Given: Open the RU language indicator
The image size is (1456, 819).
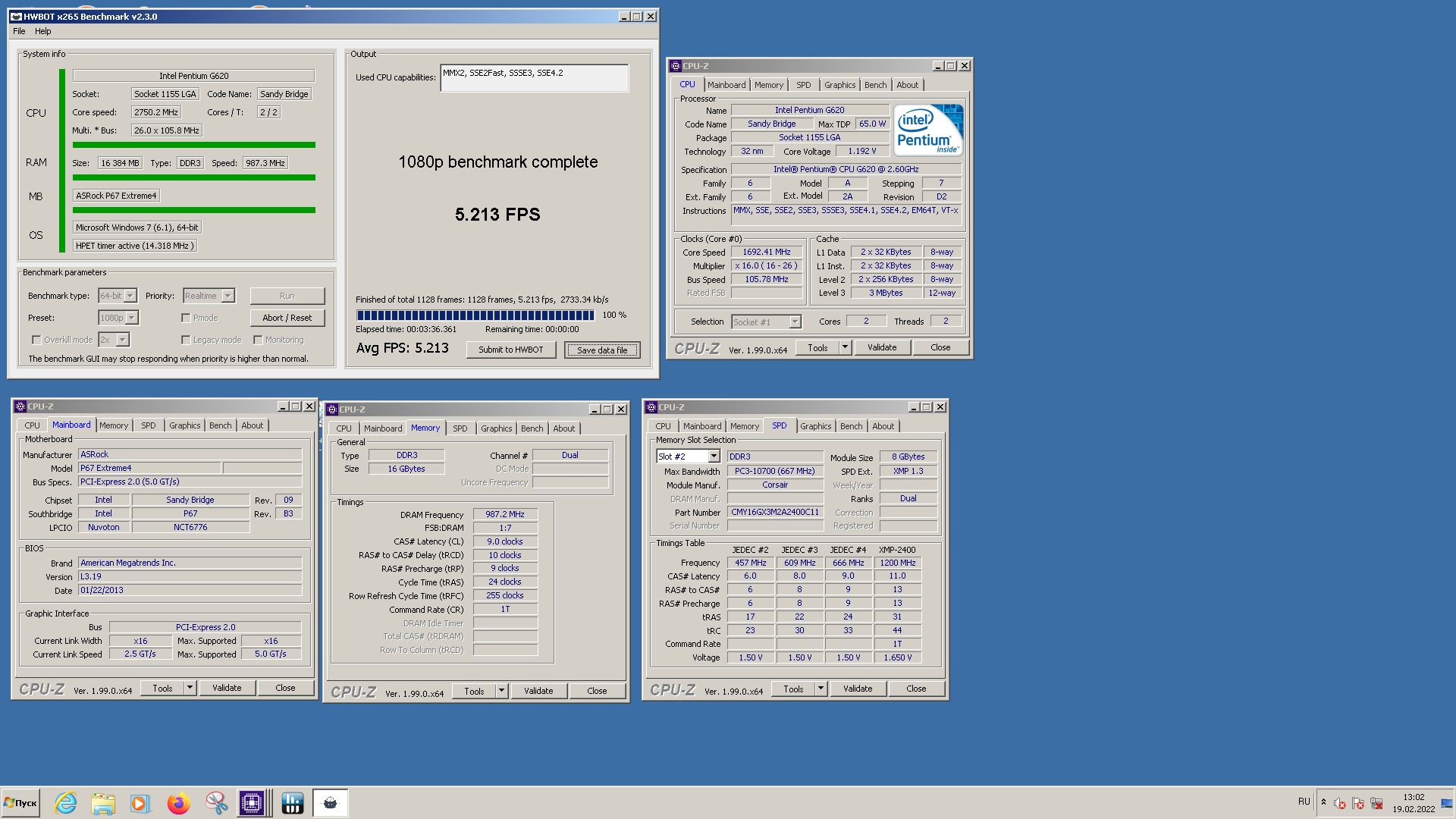Looking at the screenshot, I should [1304, 802].
